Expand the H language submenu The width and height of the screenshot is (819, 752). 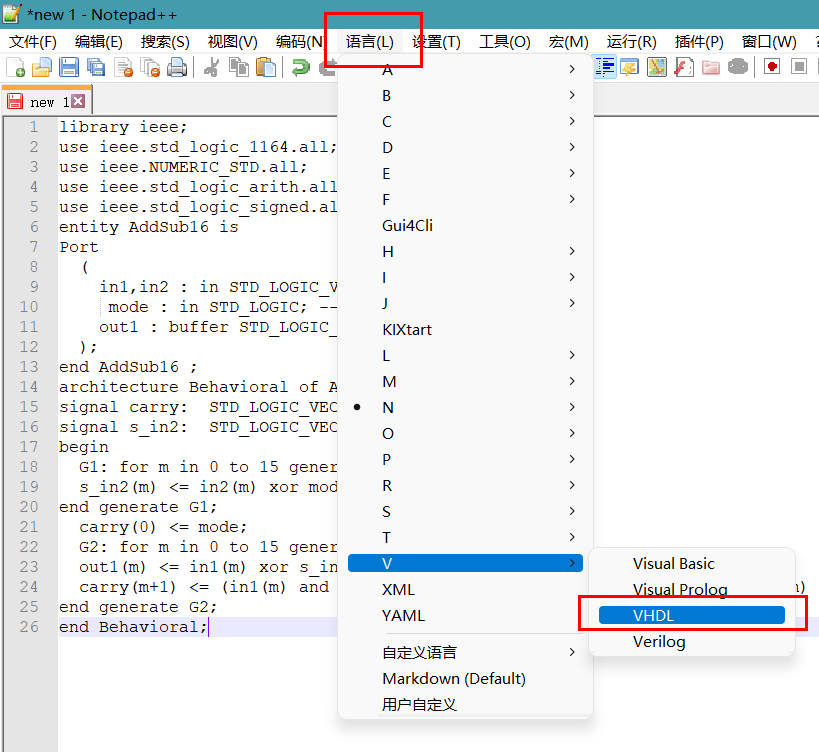(465, 252)
